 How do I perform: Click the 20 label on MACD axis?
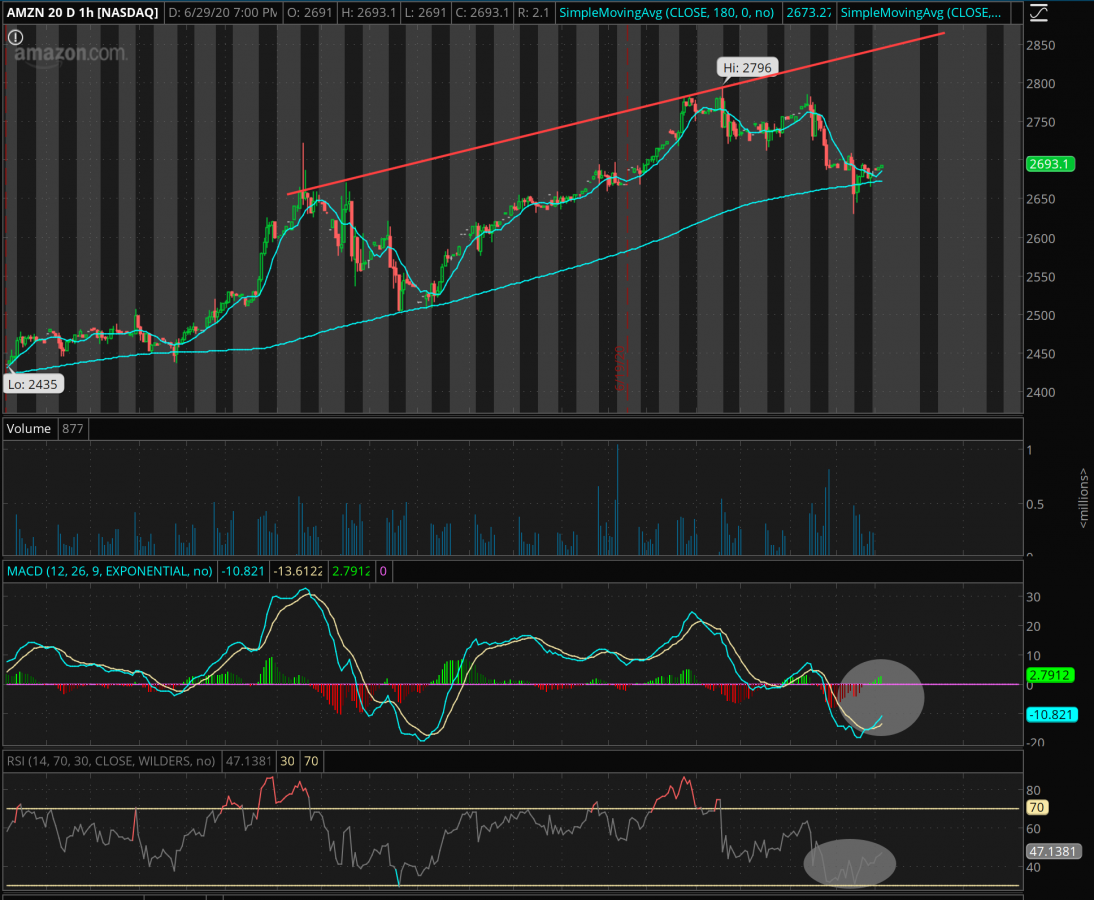click(1033, 627)
